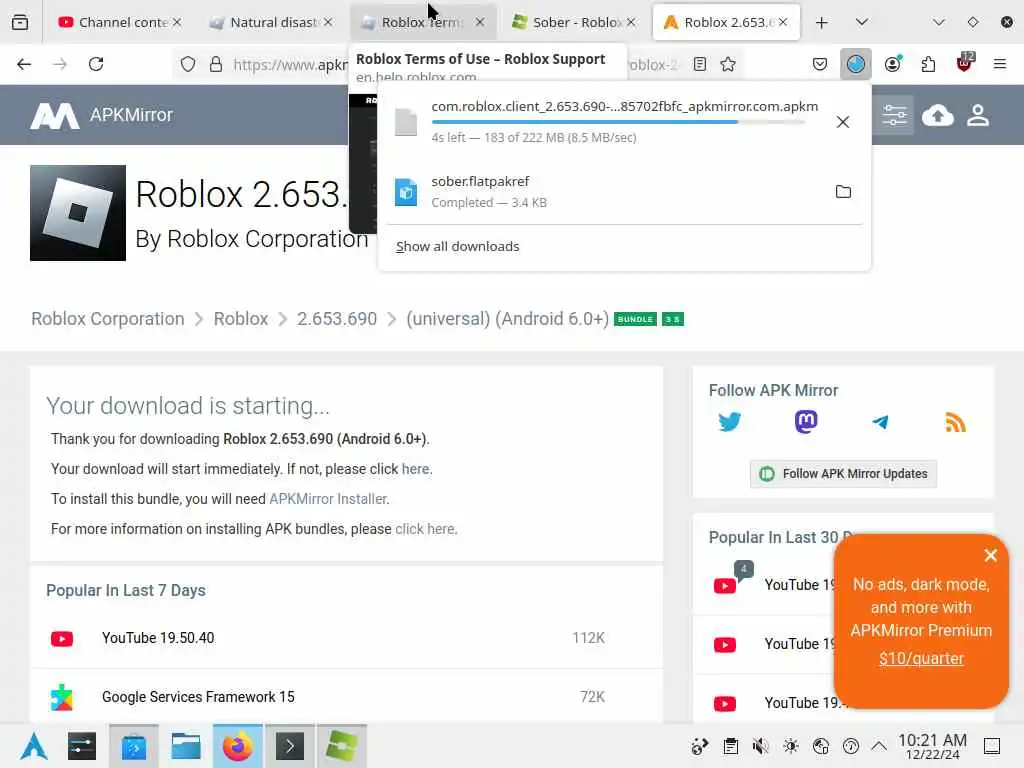Follow APKMirror on Mastodon
Screen dimensions: 1024x768
pyautogui.click(x=806, y=422)
